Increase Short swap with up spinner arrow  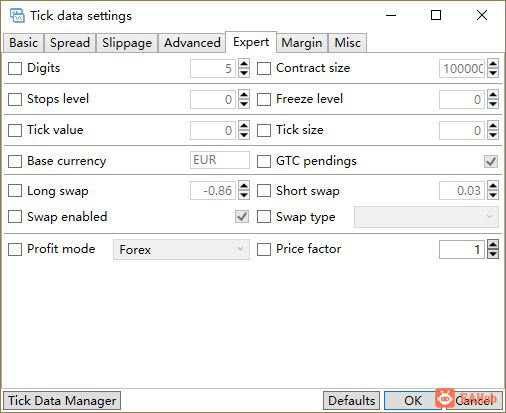pos(493,186)
